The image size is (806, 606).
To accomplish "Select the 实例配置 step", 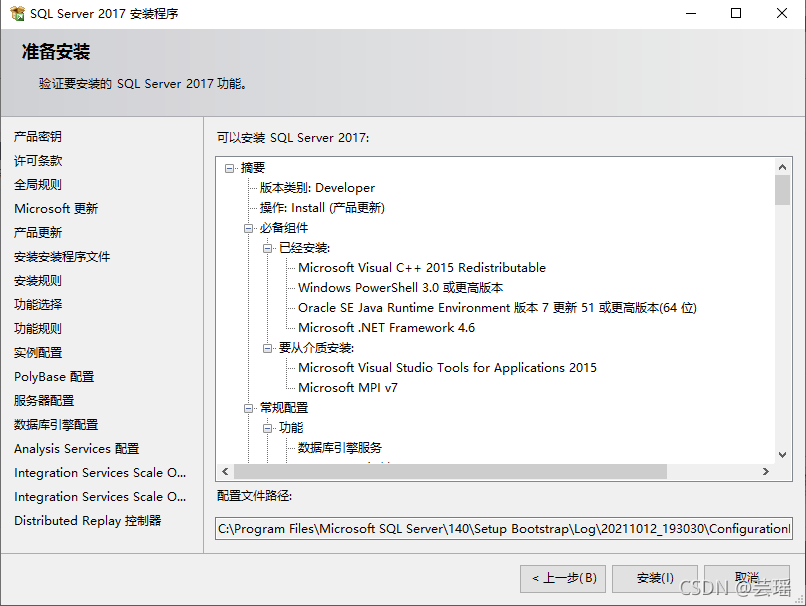I will click(38, 353).
